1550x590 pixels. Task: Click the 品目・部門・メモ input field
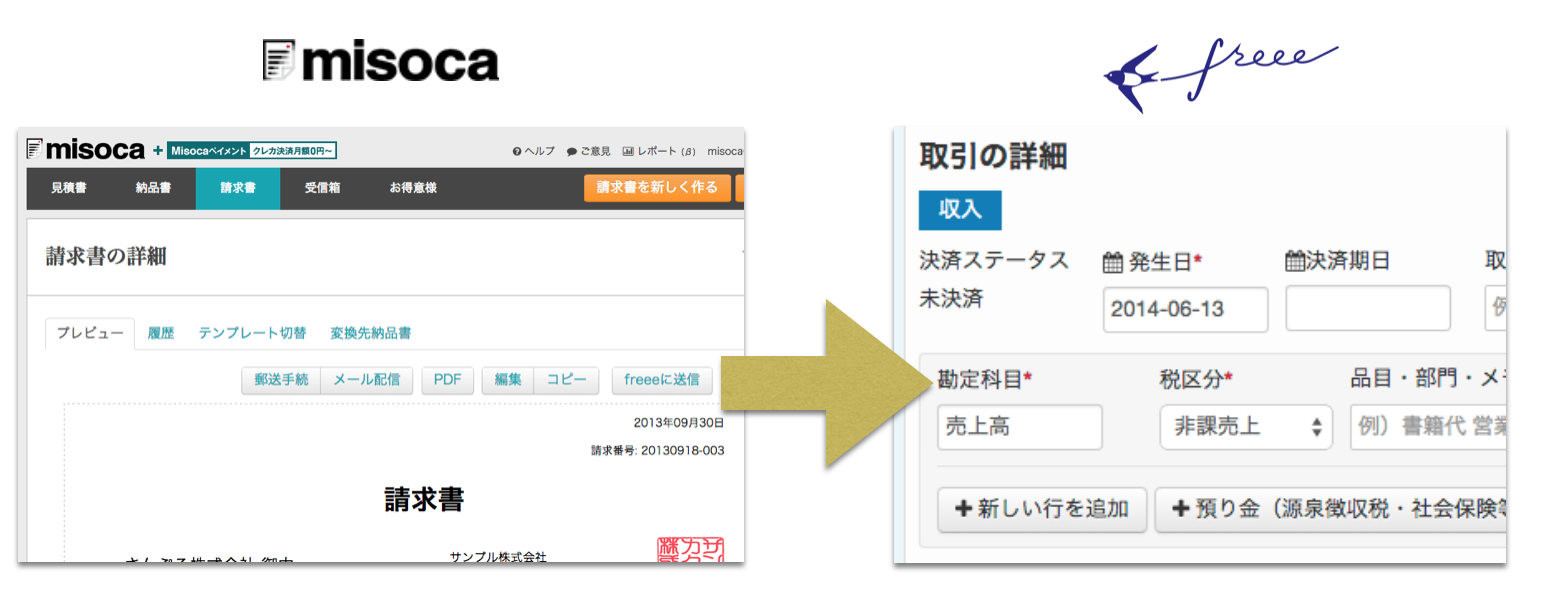(x=1428, y=427)
